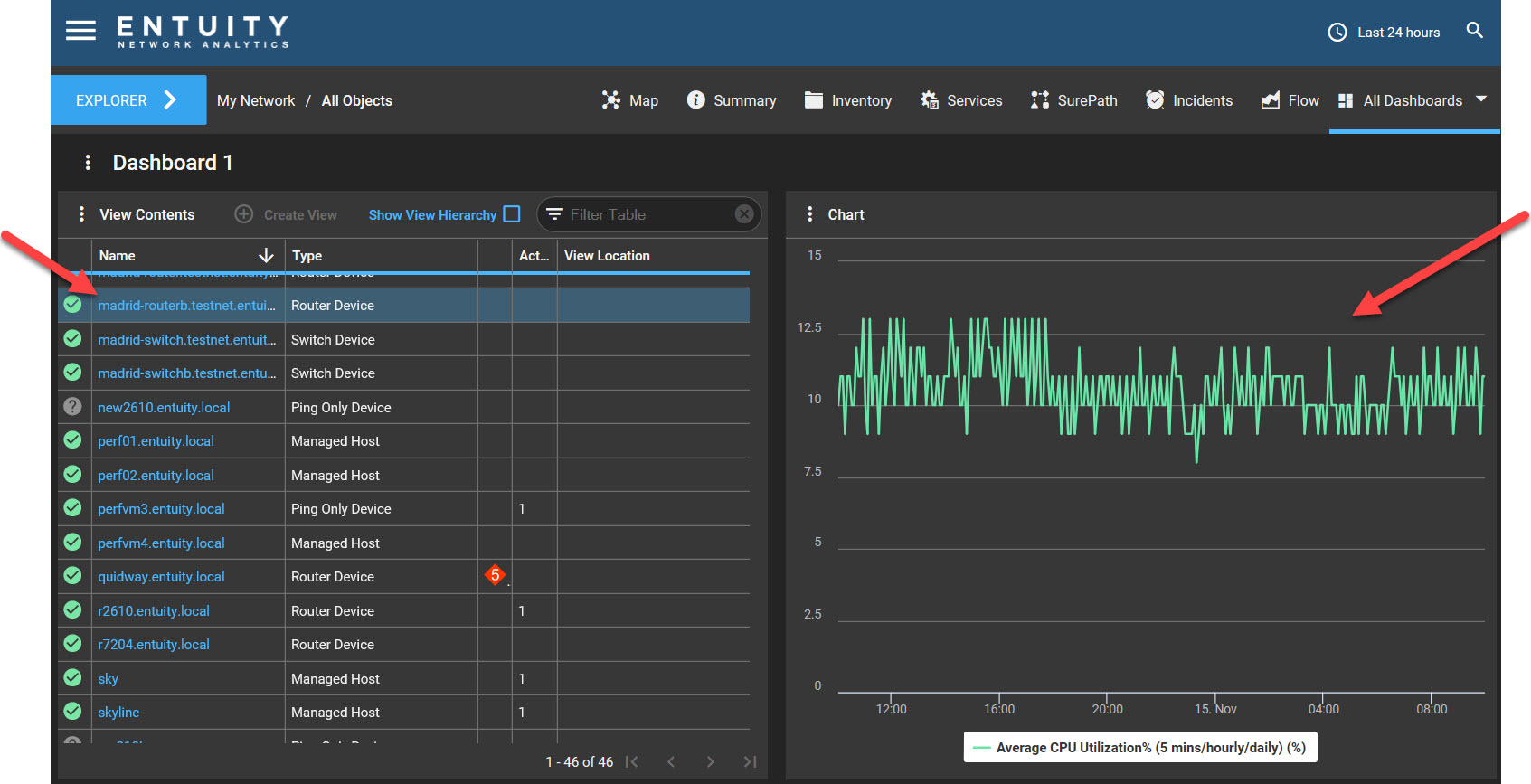The width and height of the screenshot is (1531, 784).
Task: Open perfvm4.entuity.local device link
Action: 161,543
